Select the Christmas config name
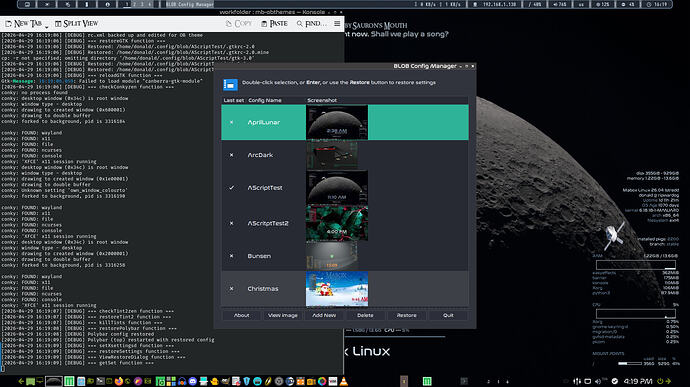The image size is (690, 387). (263, 289)
